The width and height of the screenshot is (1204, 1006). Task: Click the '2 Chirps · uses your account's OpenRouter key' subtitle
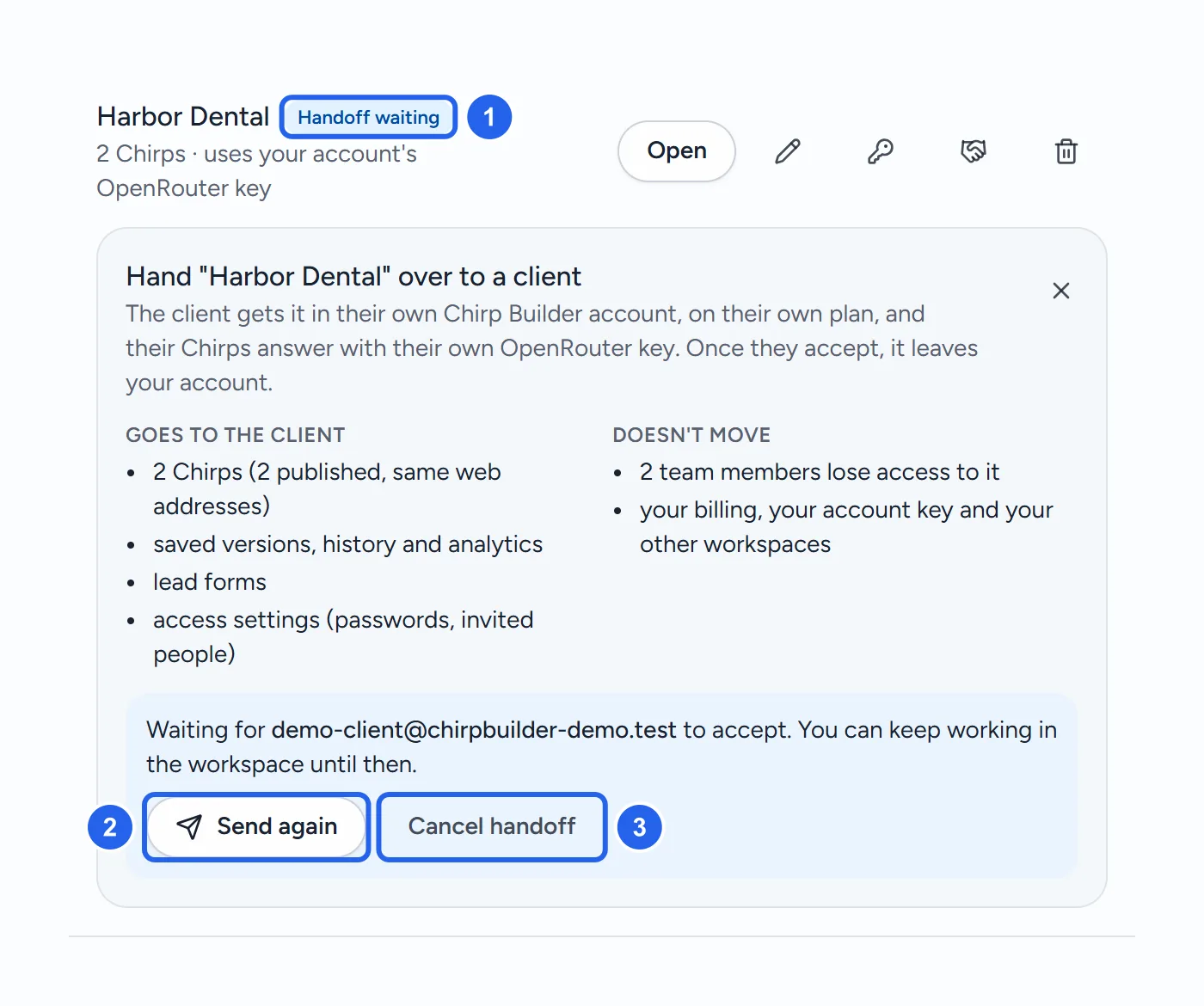tap(257, 171)
